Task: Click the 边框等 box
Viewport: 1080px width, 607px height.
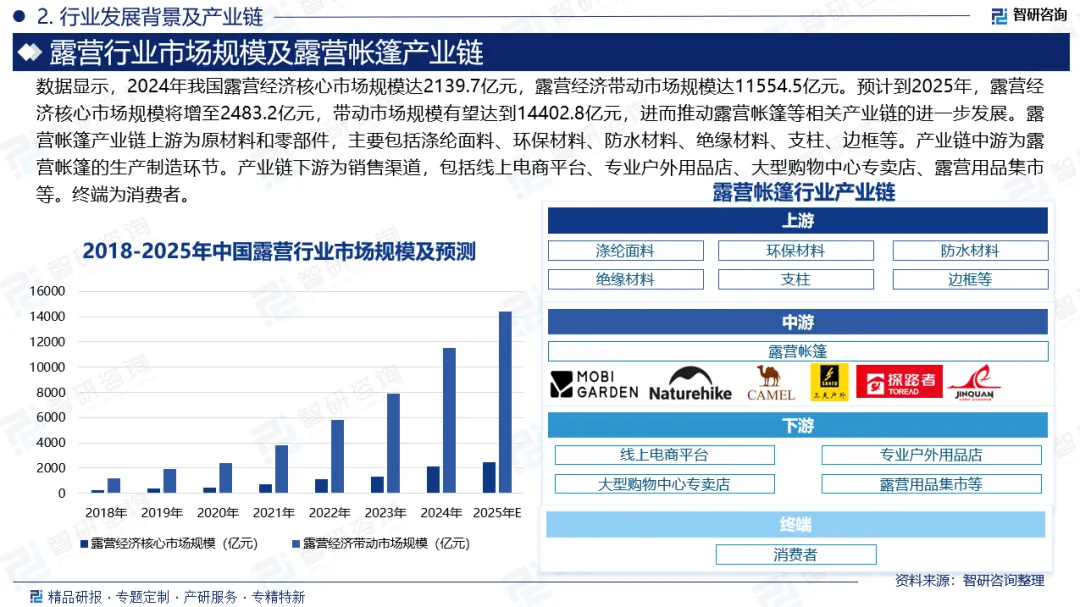Action: pyautogui.click(x=970, y=279)
